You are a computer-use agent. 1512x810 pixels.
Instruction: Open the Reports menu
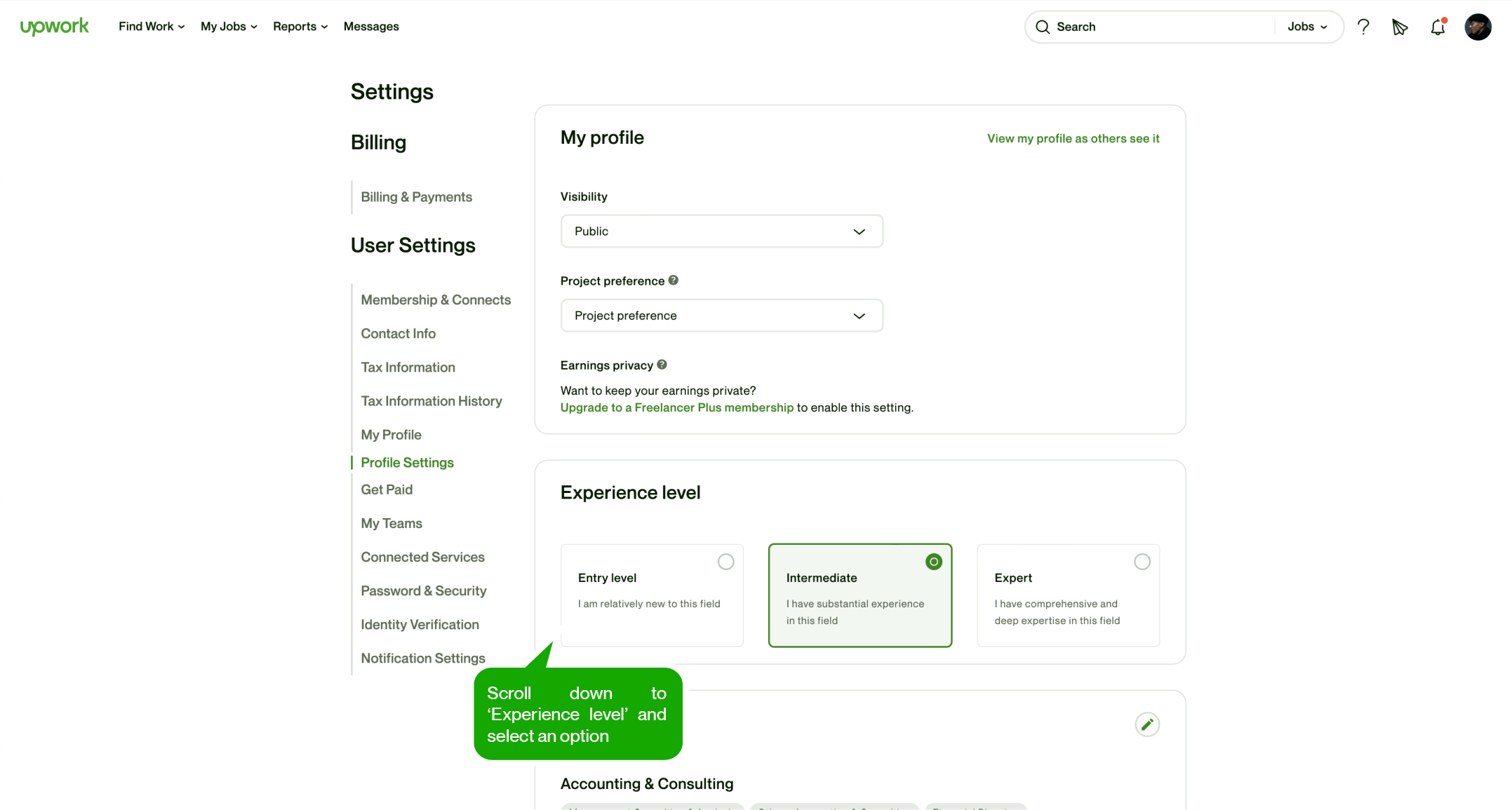pos(300,27)
